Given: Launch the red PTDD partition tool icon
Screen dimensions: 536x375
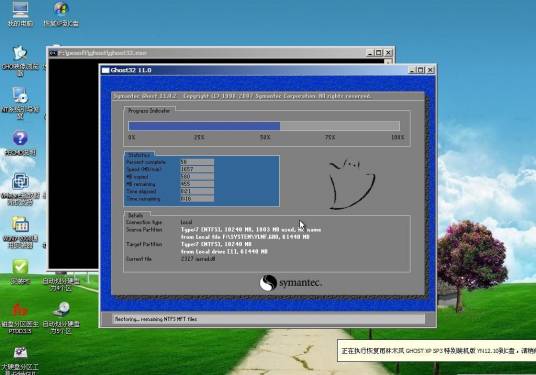Looking at the screenshot, I should tap(20, 318).
